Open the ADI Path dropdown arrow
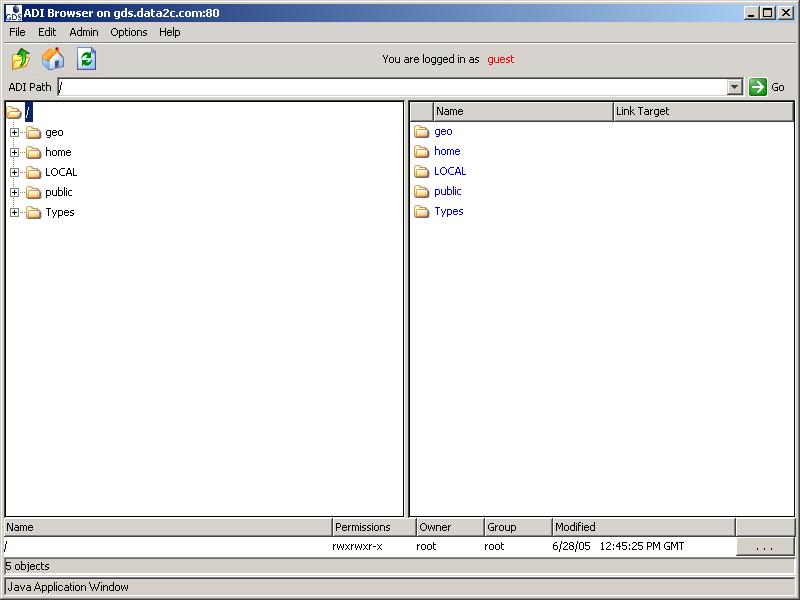 pyautogui.click(x=735, y=87)
